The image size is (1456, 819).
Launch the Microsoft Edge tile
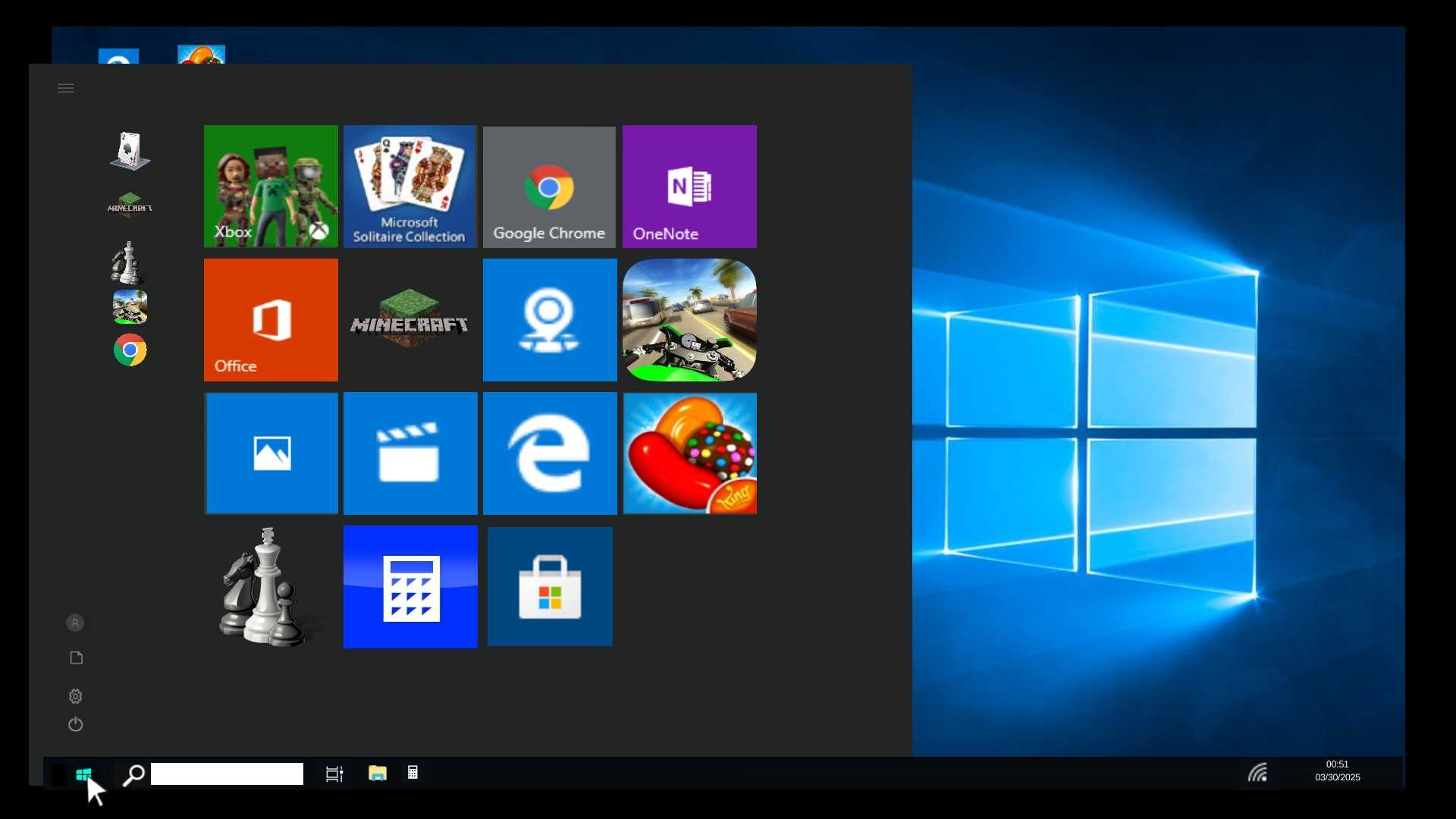(x=550, y=453)
